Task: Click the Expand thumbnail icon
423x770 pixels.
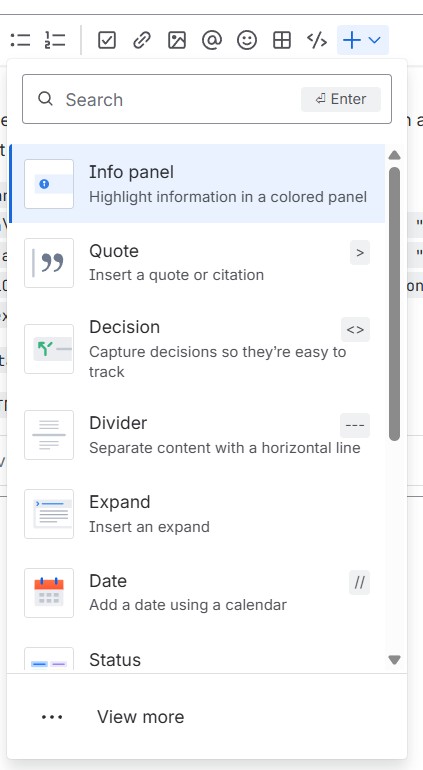Action: tap(49, 514)
